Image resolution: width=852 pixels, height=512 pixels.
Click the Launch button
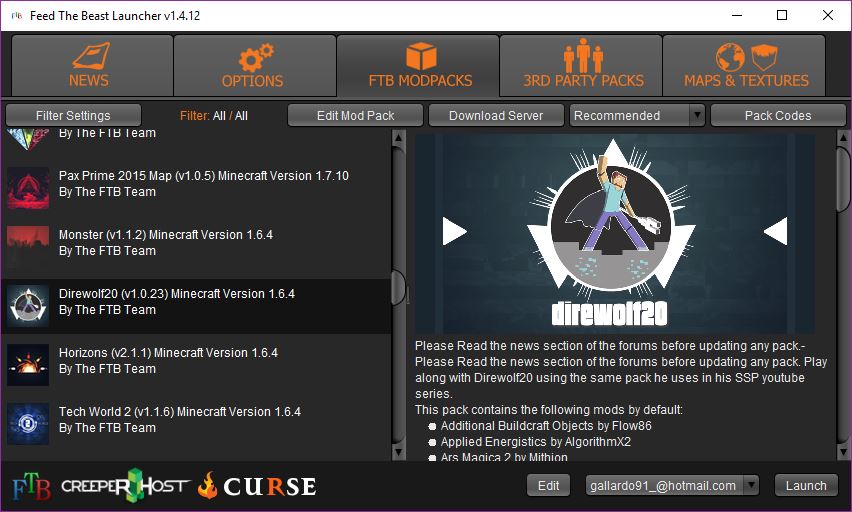click(x=806, y=485)
